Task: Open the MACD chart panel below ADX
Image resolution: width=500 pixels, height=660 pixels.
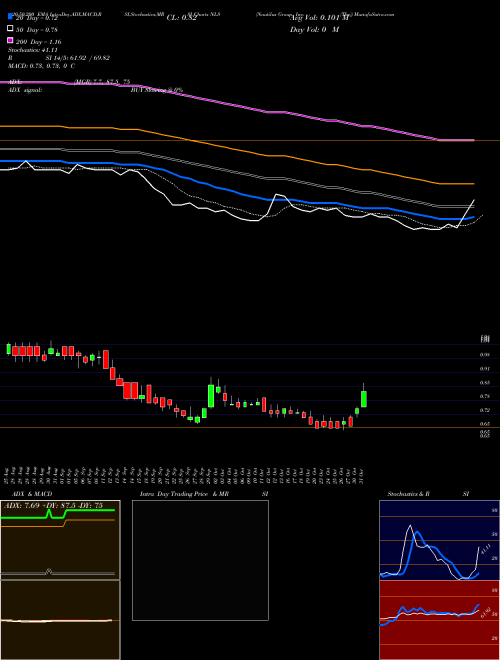Action: 60,620
